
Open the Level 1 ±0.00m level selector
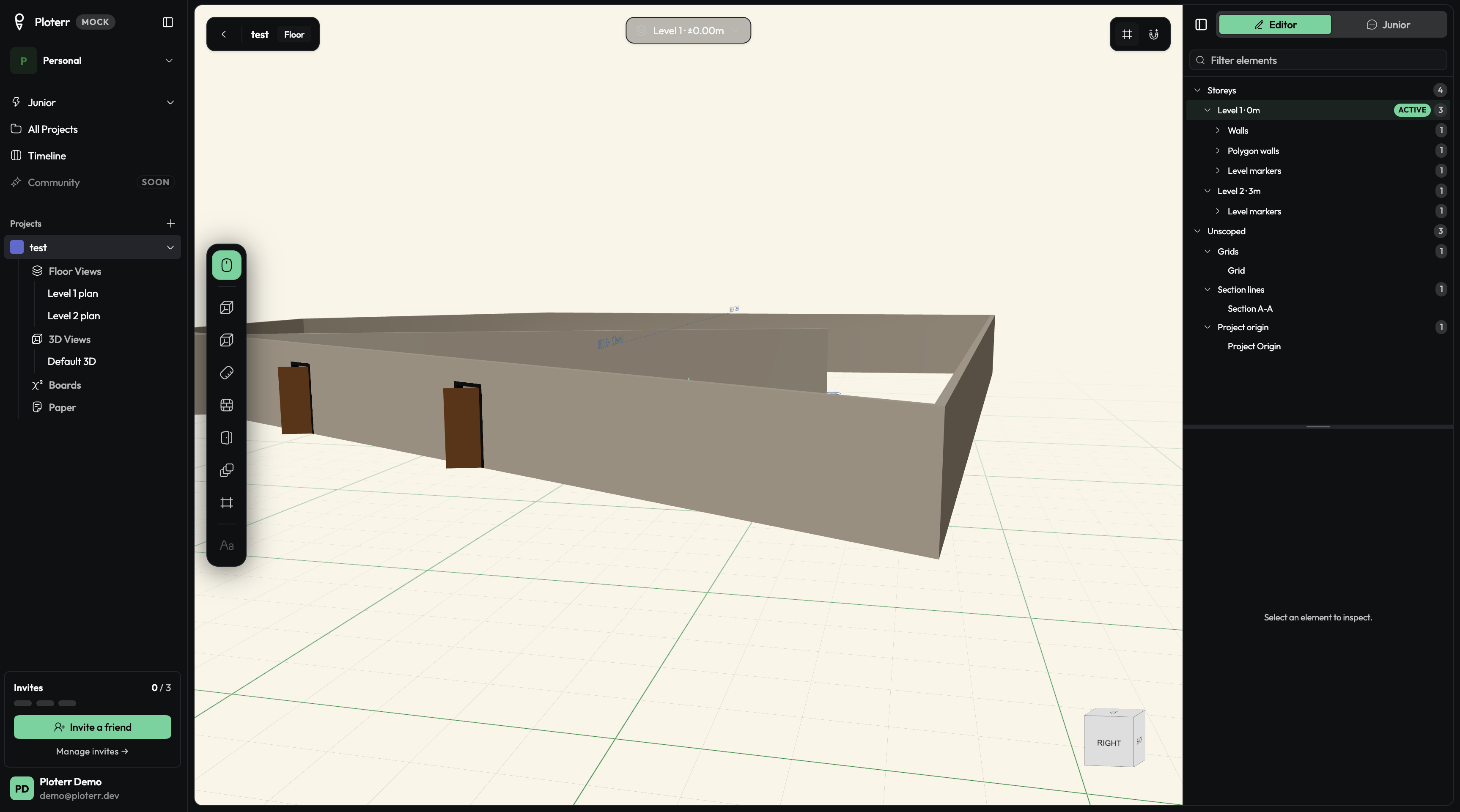coord(688,30)
